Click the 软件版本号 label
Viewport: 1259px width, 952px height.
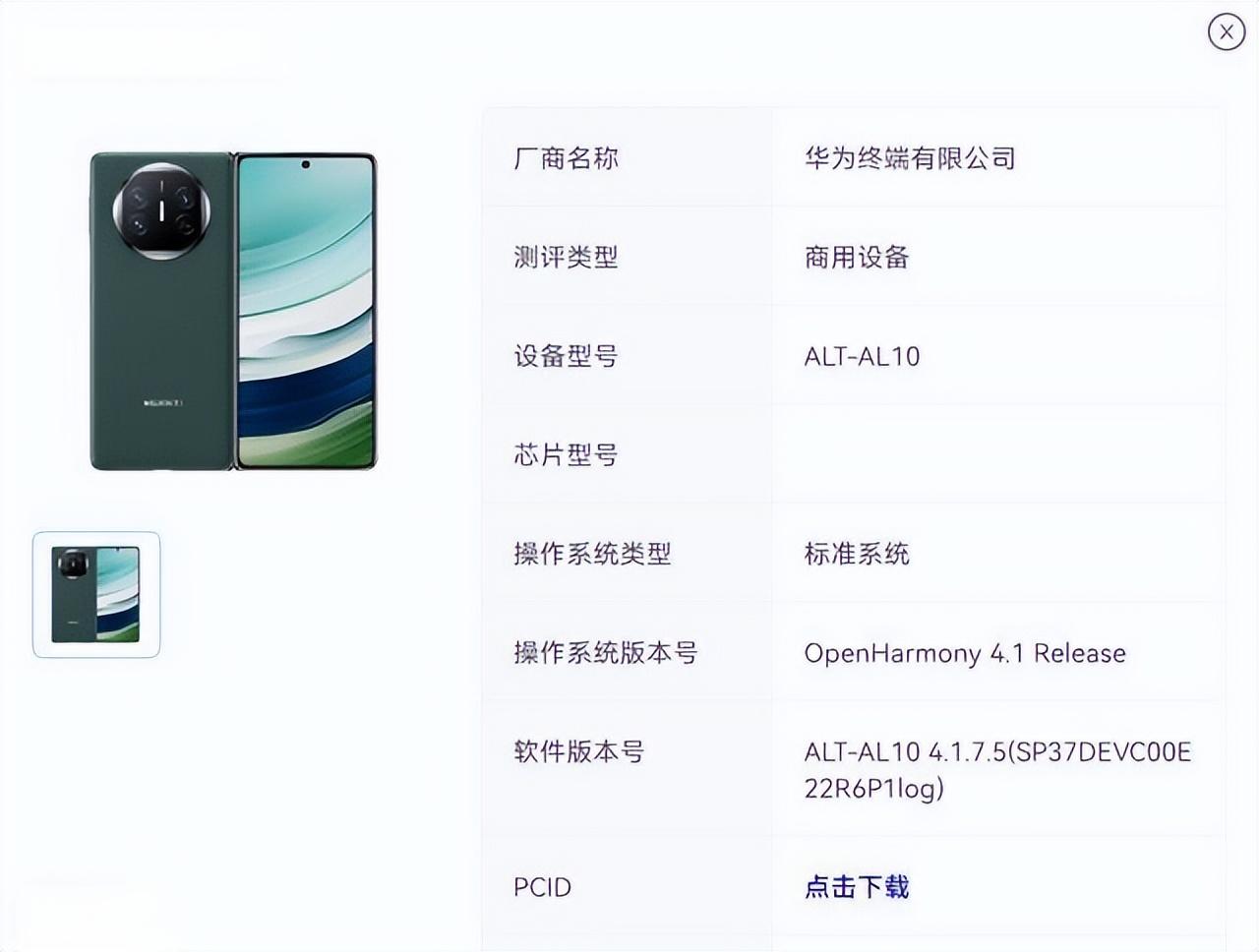click(x=579, y=752)
